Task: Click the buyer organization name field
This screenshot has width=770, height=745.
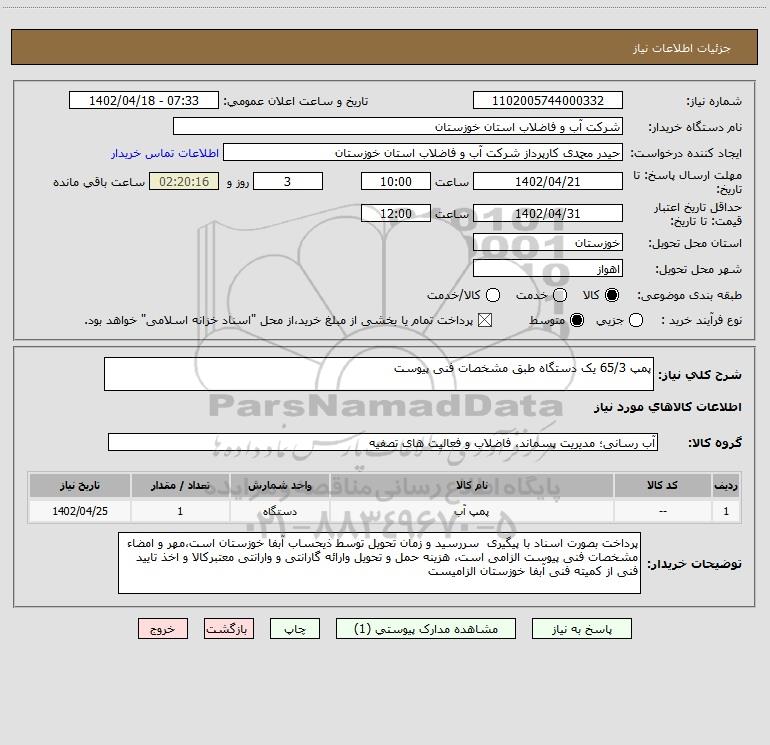Action: coord(398,126)
